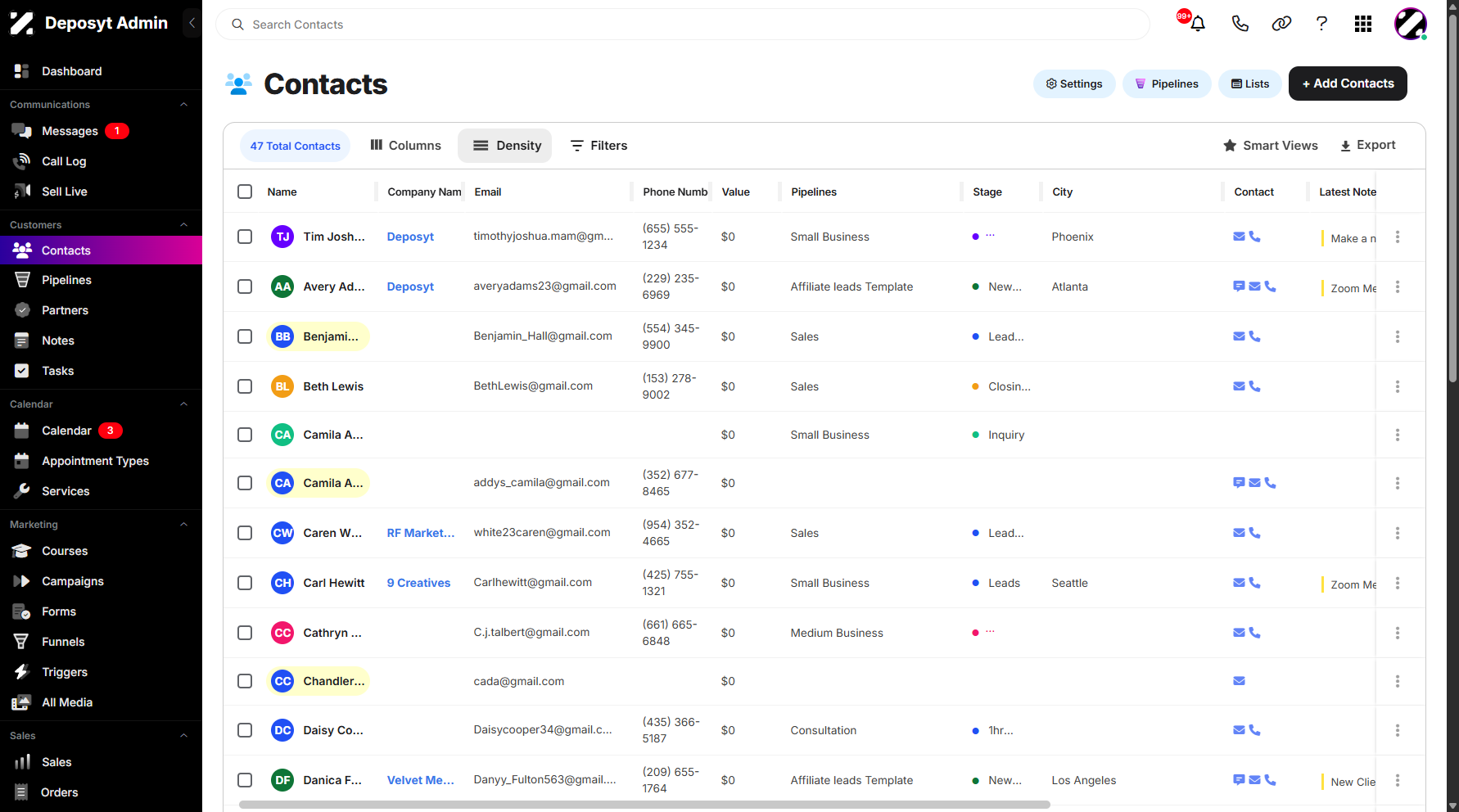Viewport: 1459px width, 812px height.
Task: Check the Beth Lewis row checkbox
Action: (x=245, y=386)
